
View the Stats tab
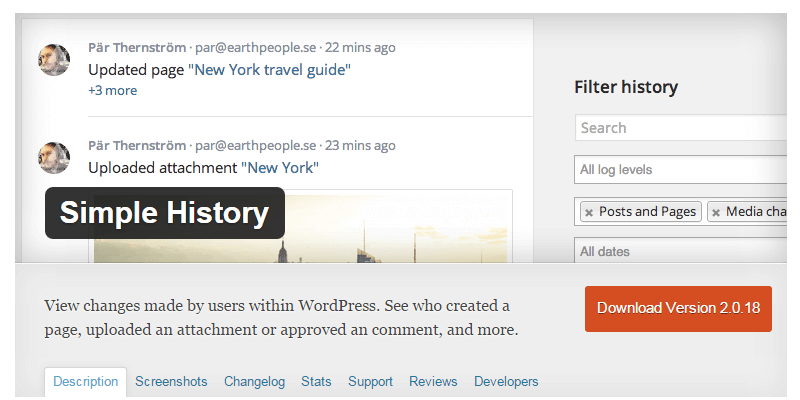coord(316,381)
